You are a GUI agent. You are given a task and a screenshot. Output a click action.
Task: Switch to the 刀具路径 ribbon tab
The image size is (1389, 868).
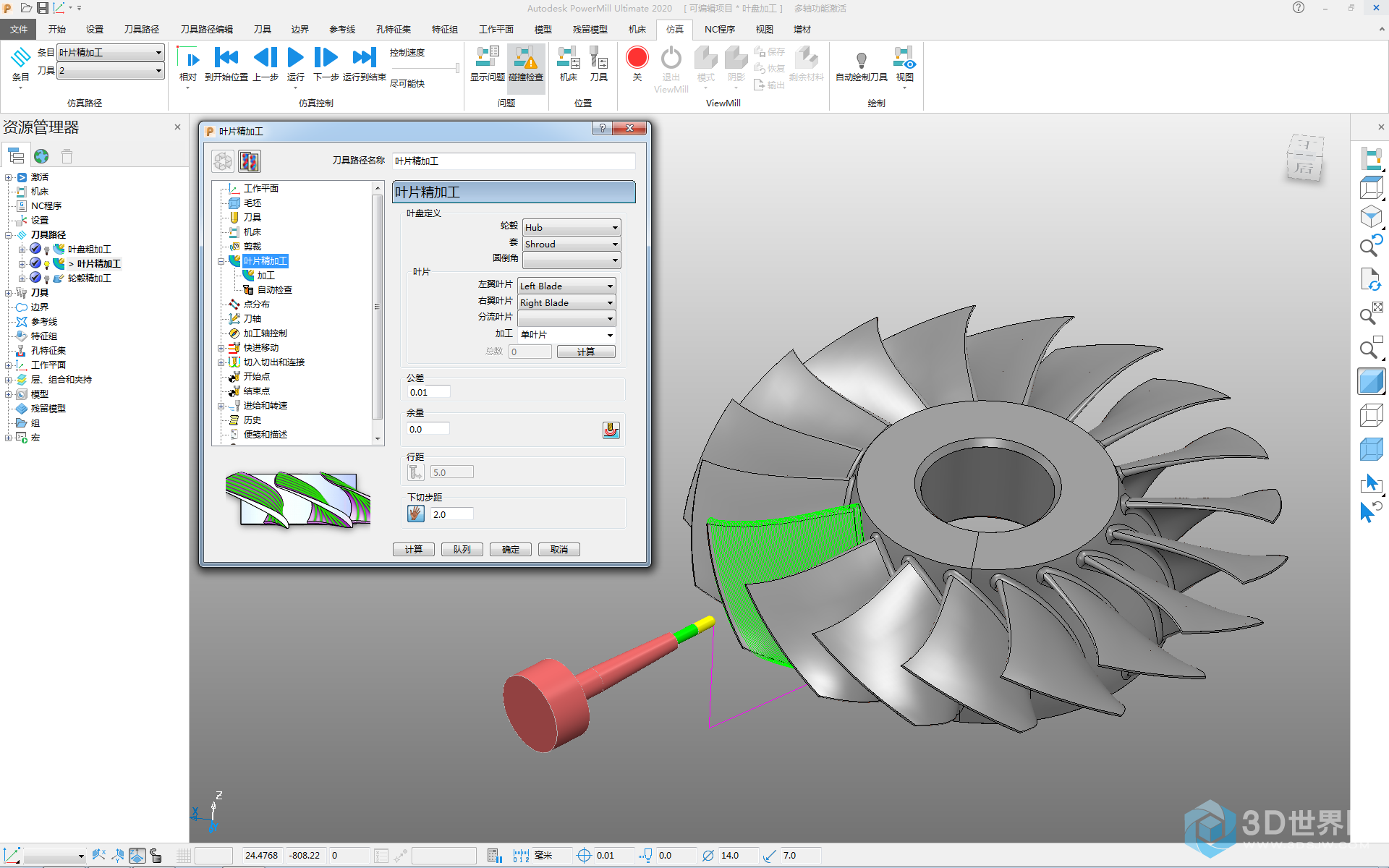tap(141, 29)
